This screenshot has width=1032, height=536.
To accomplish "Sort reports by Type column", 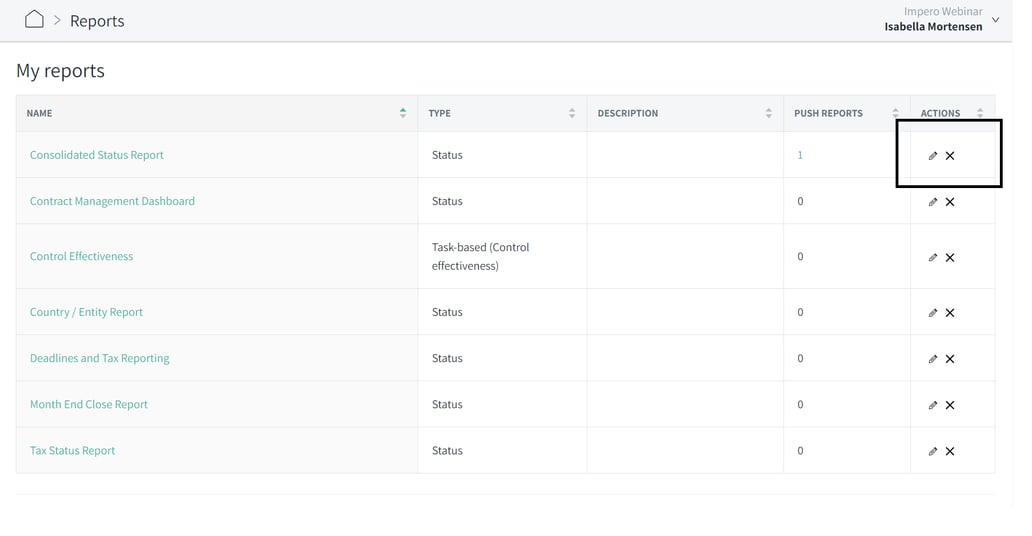I will (x=571, y=113).
